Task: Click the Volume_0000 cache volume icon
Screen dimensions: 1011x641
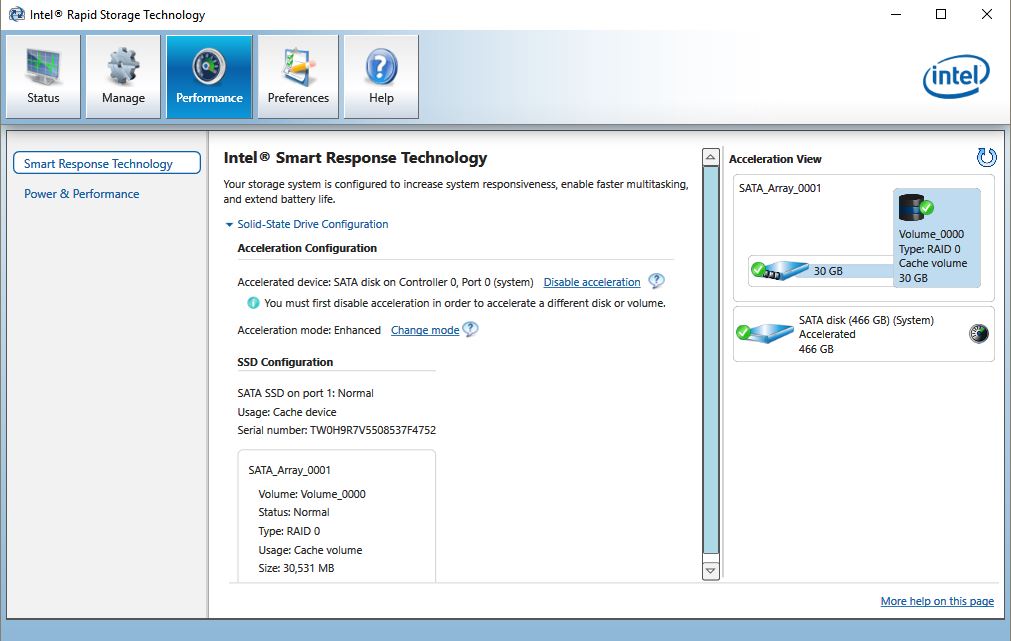Action: (x=915, y=207)
